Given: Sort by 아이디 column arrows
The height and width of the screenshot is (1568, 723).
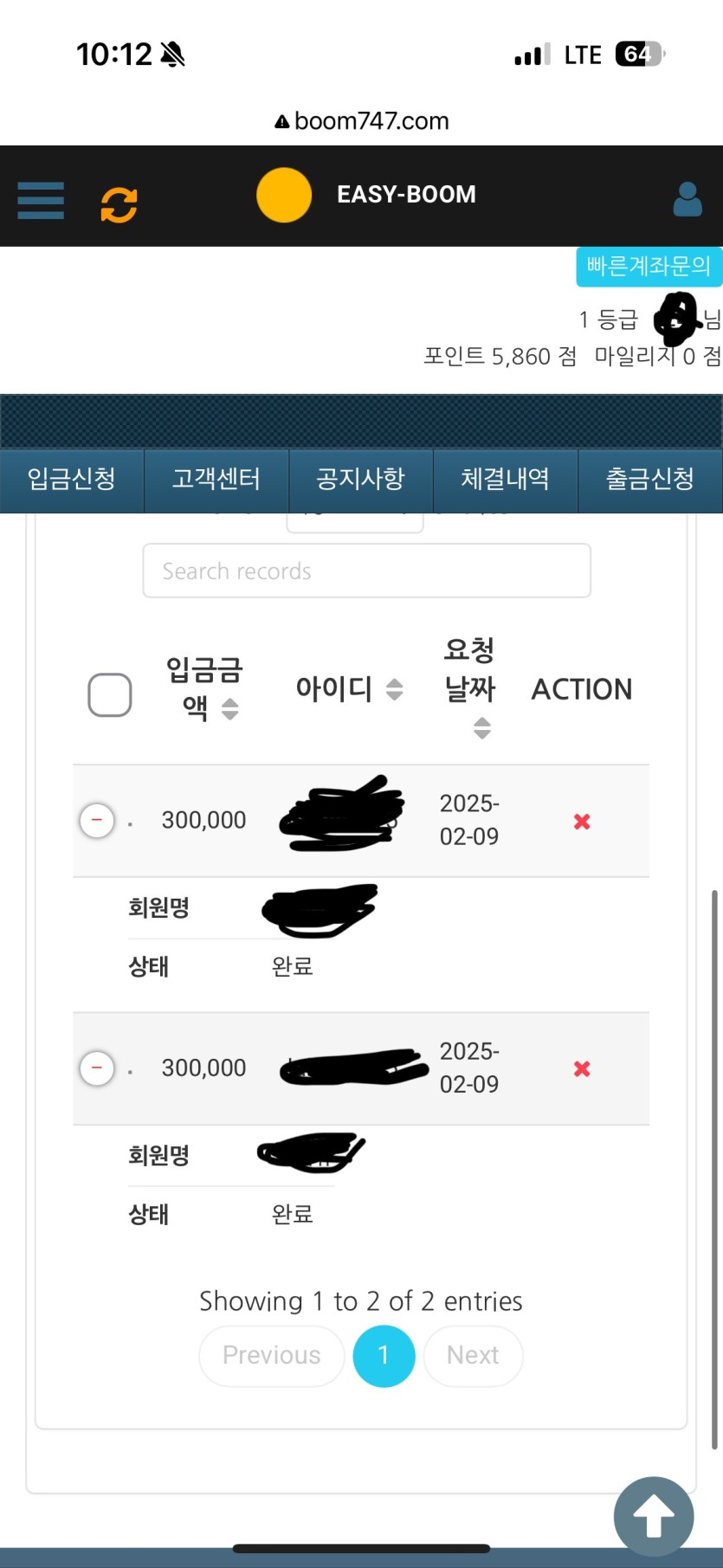Looking at the screenshot, I should pos(394,689).
